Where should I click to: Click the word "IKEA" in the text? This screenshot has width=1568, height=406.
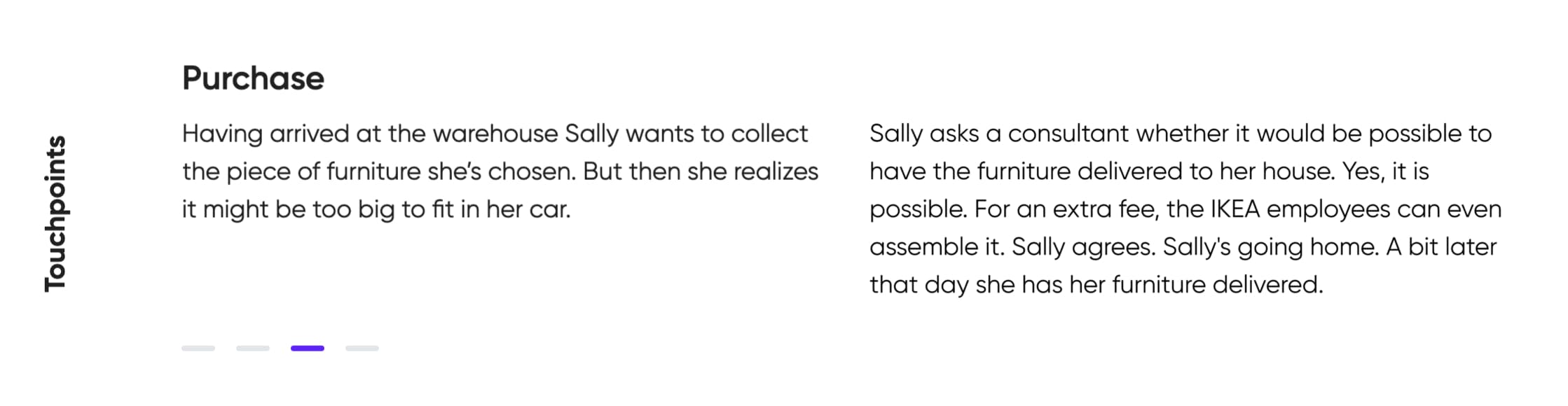pyautogui.click(x=1235, y=209)
